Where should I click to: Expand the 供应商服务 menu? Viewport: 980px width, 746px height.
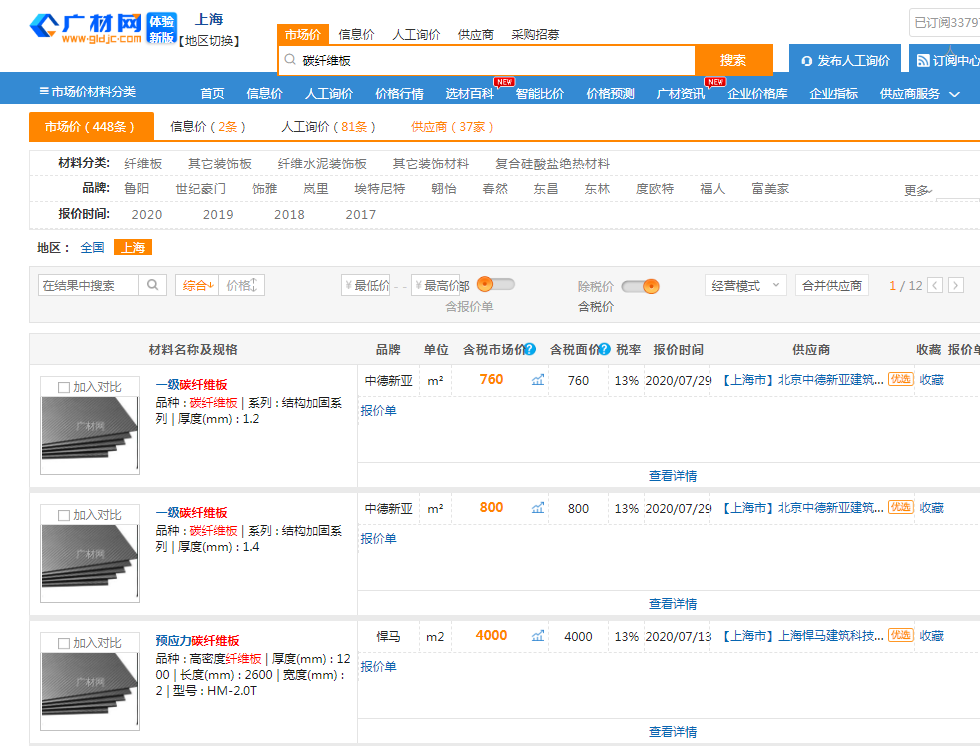[x=919, y=94]
